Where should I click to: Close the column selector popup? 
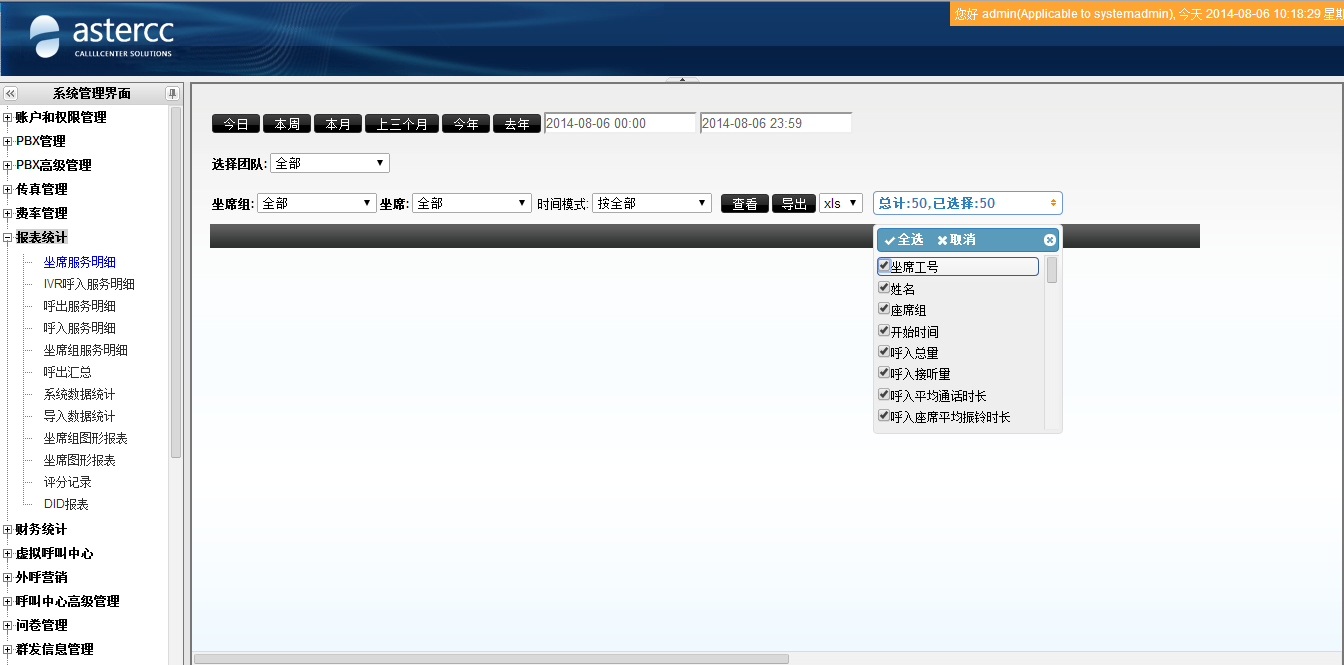tap(1049, 240)
